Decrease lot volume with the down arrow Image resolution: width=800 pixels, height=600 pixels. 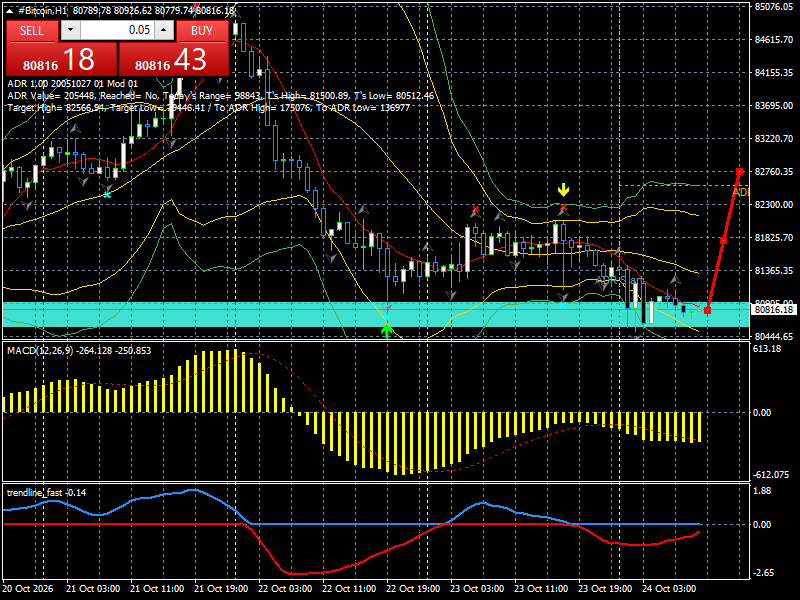(70, 30)
